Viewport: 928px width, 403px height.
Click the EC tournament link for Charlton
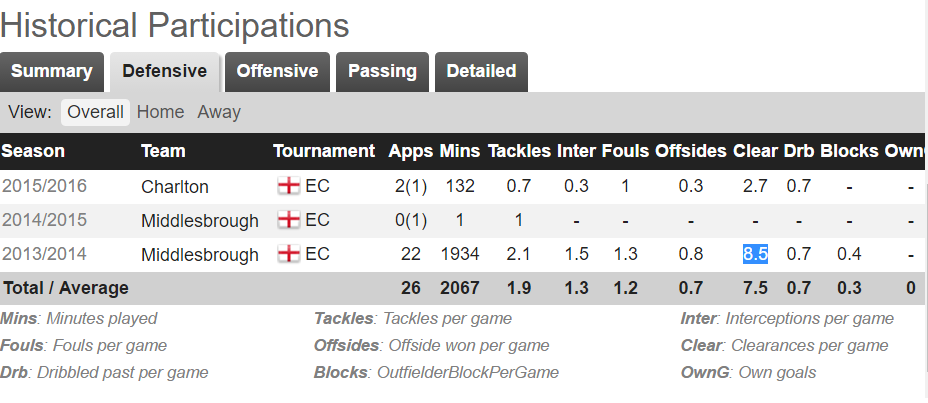point(317,186)
